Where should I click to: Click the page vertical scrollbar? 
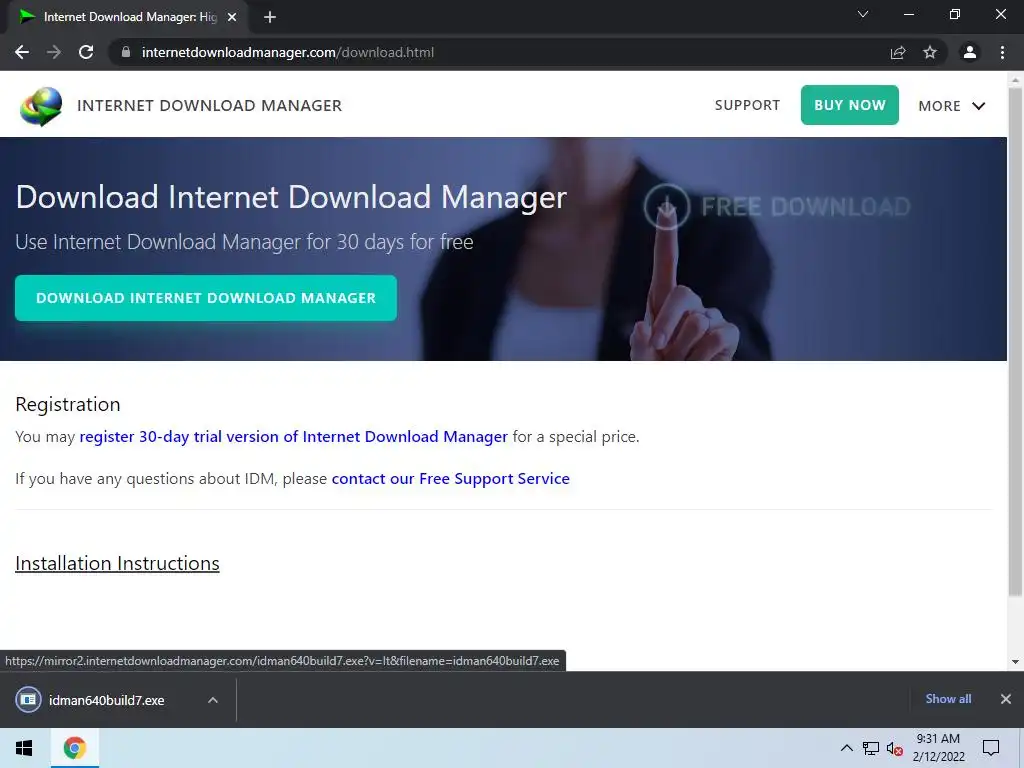coord(1015,341)
